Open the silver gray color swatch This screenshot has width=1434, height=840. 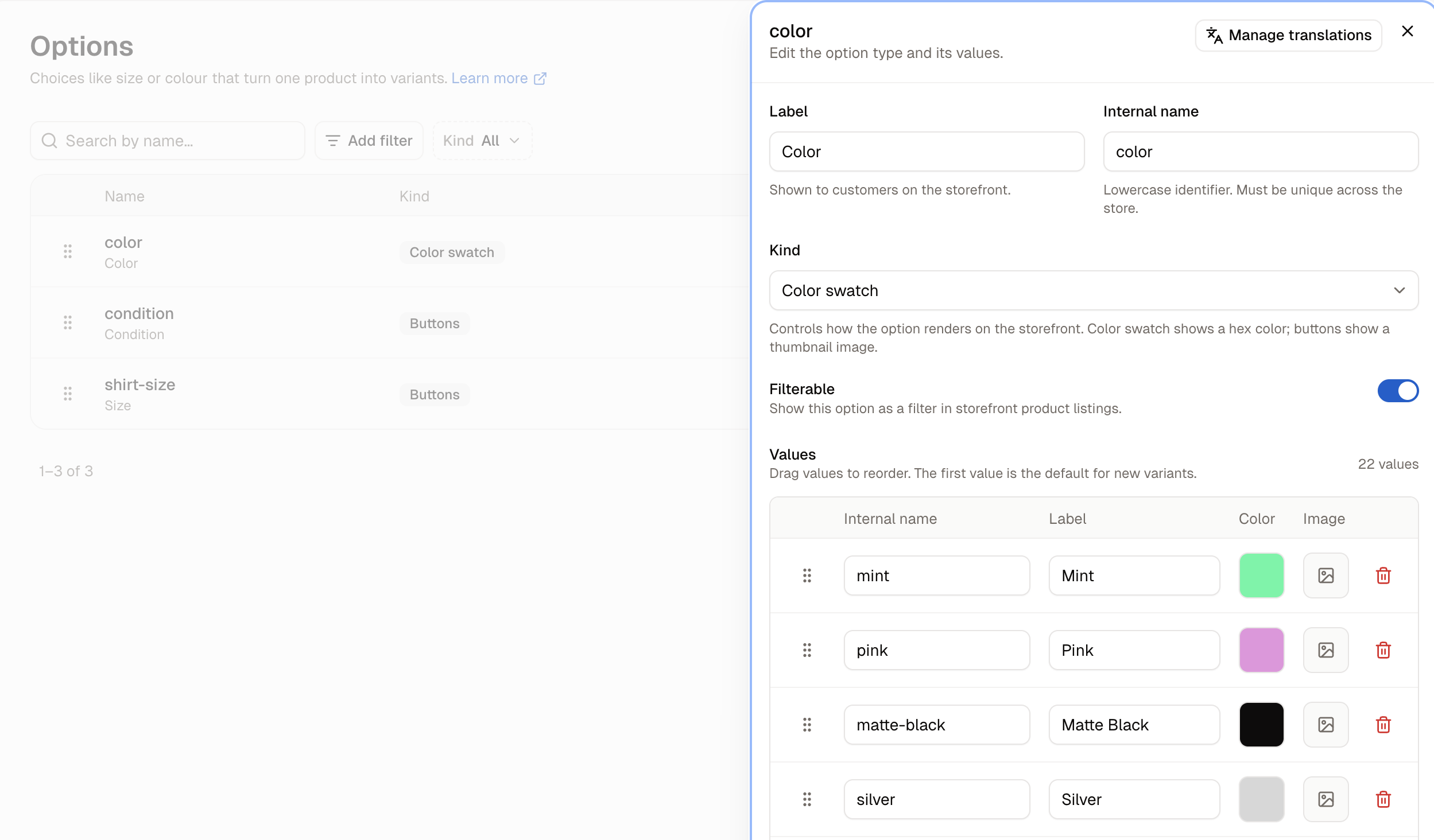click(x=1261, y=799)
